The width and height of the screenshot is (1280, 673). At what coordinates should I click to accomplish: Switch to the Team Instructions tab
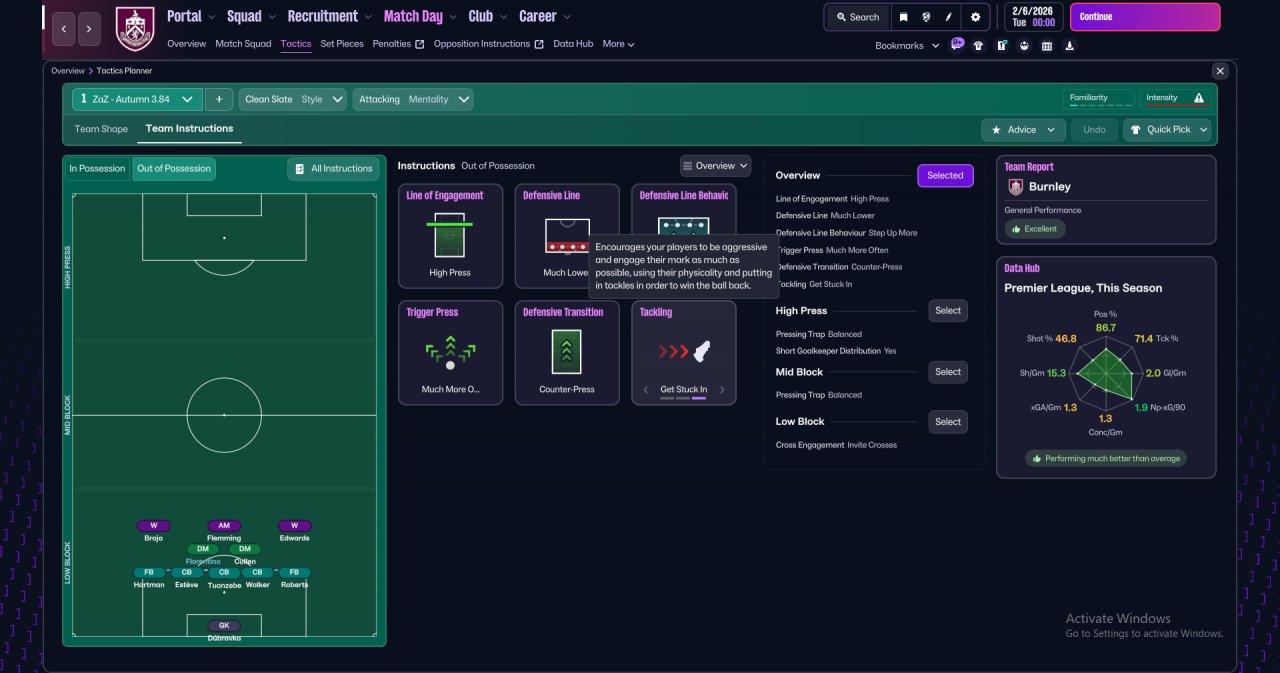click(189, 128)
